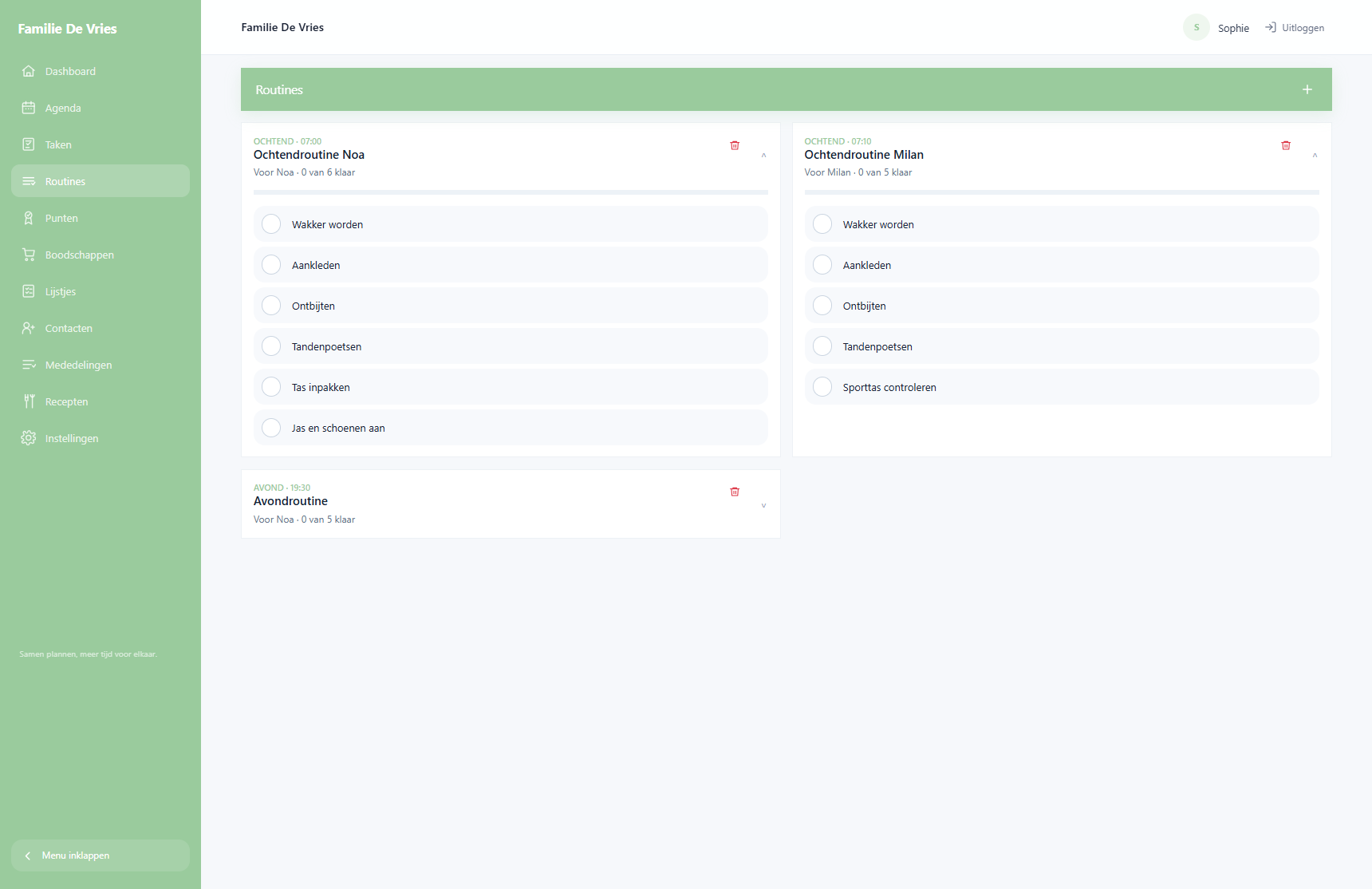Open Instellingen settings page

click(x=101, y=438)
